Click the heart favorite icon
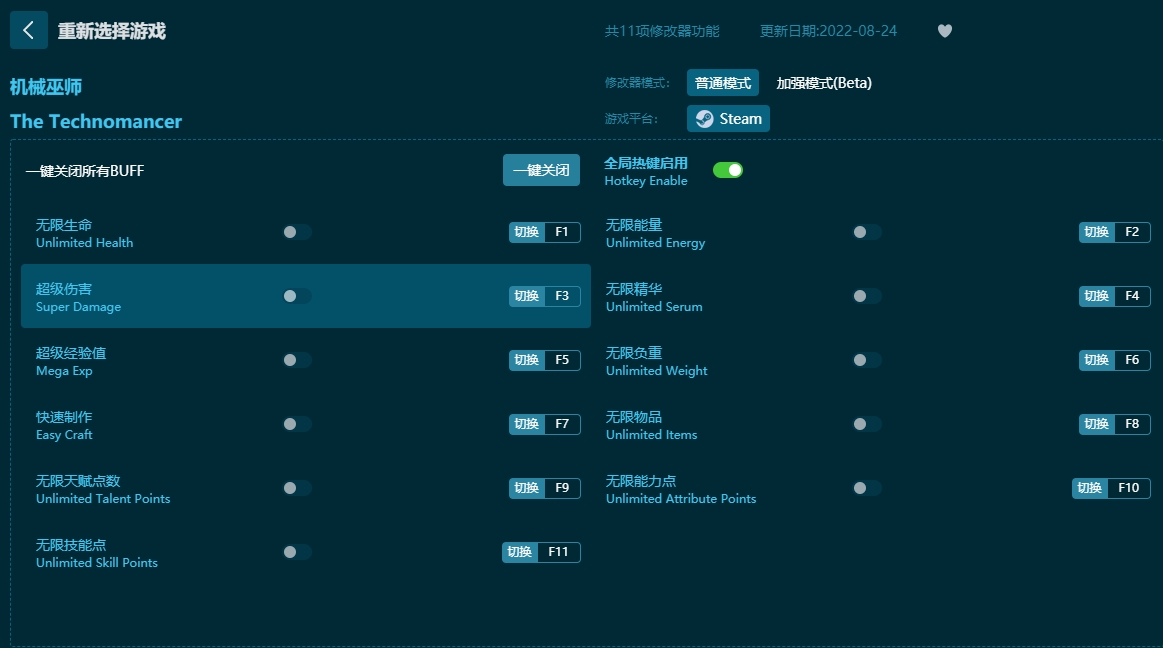Screen dimensions: 1163x648 pos(944,31)
